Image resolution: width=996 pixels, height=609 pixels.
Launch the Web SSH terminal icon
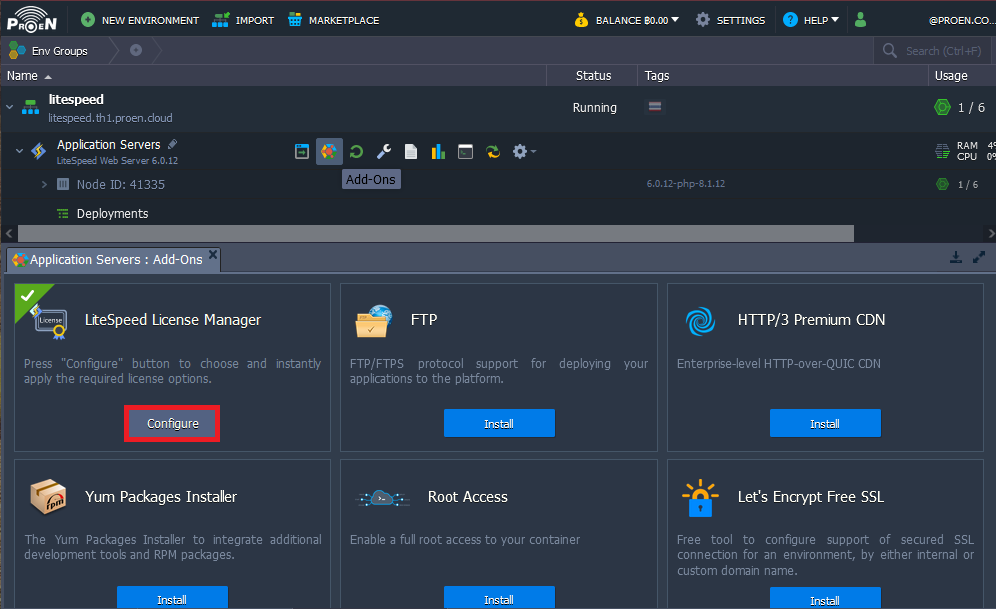(x=465, y=151)
